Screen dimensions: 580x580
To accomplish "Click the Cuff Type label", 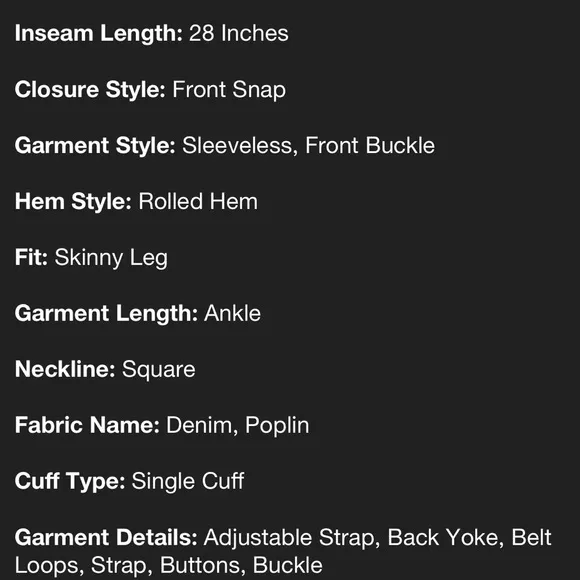I will [70, 482].
